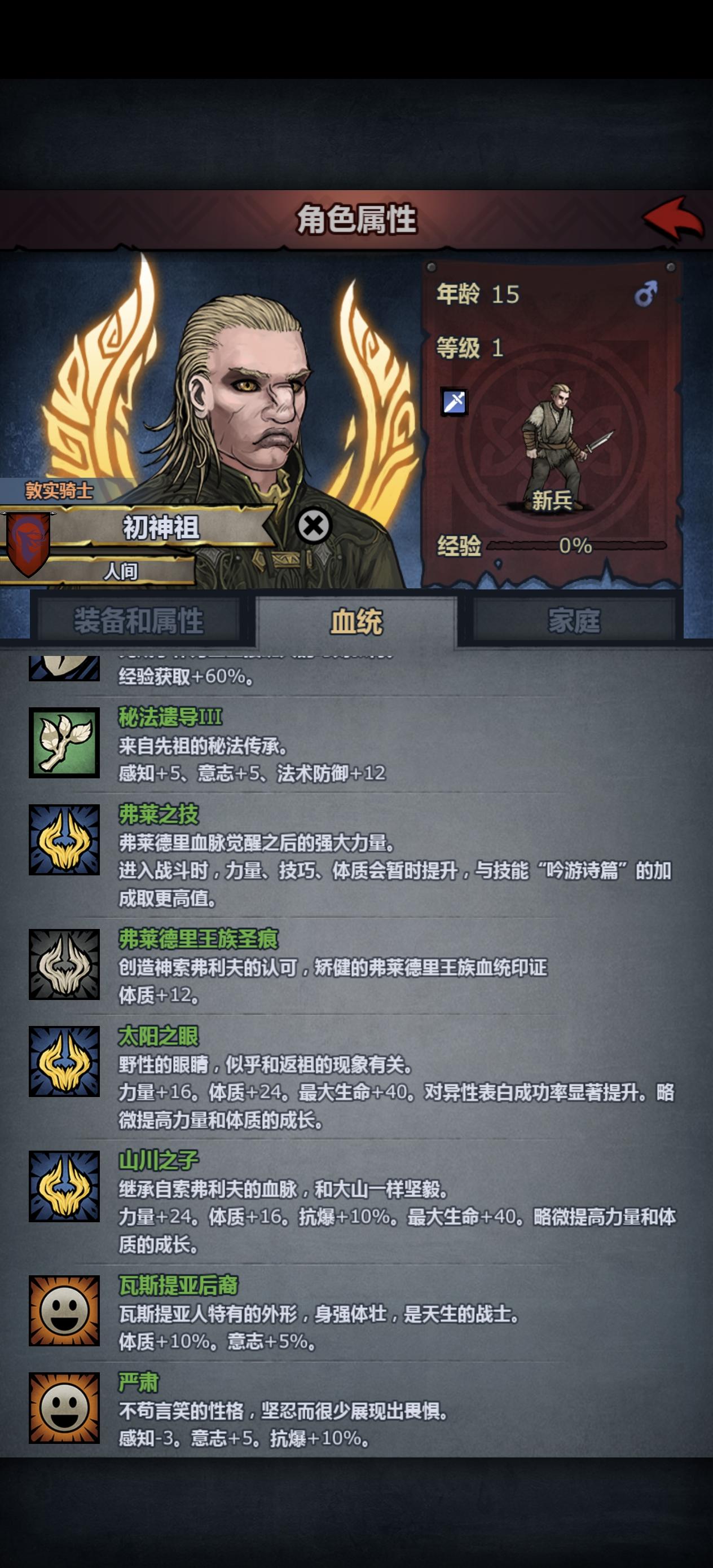Tap the 初神祖 name banner

161,527
